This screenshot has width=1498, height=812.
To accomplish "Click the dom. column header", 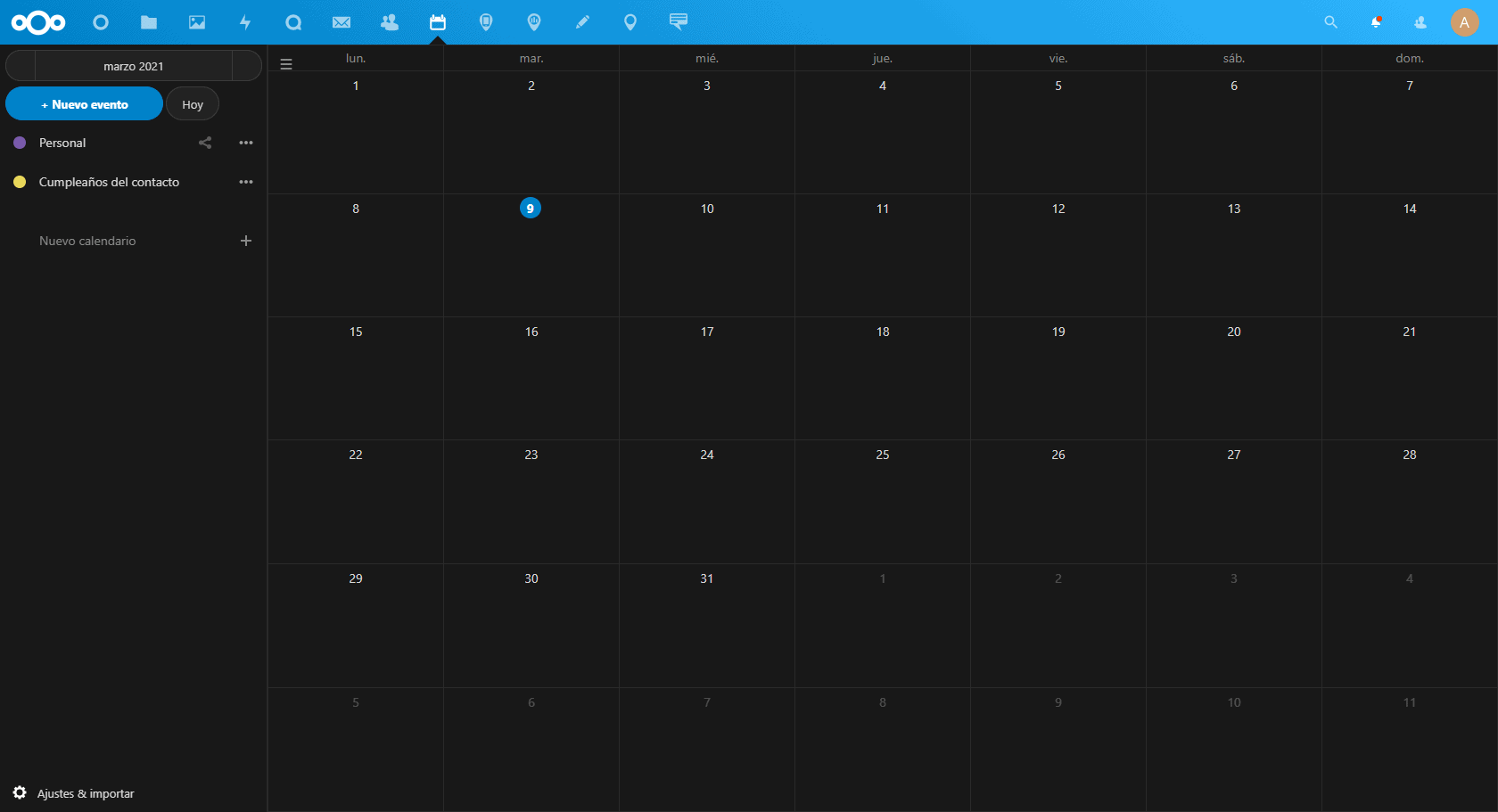I will (x=1410, y=58).
